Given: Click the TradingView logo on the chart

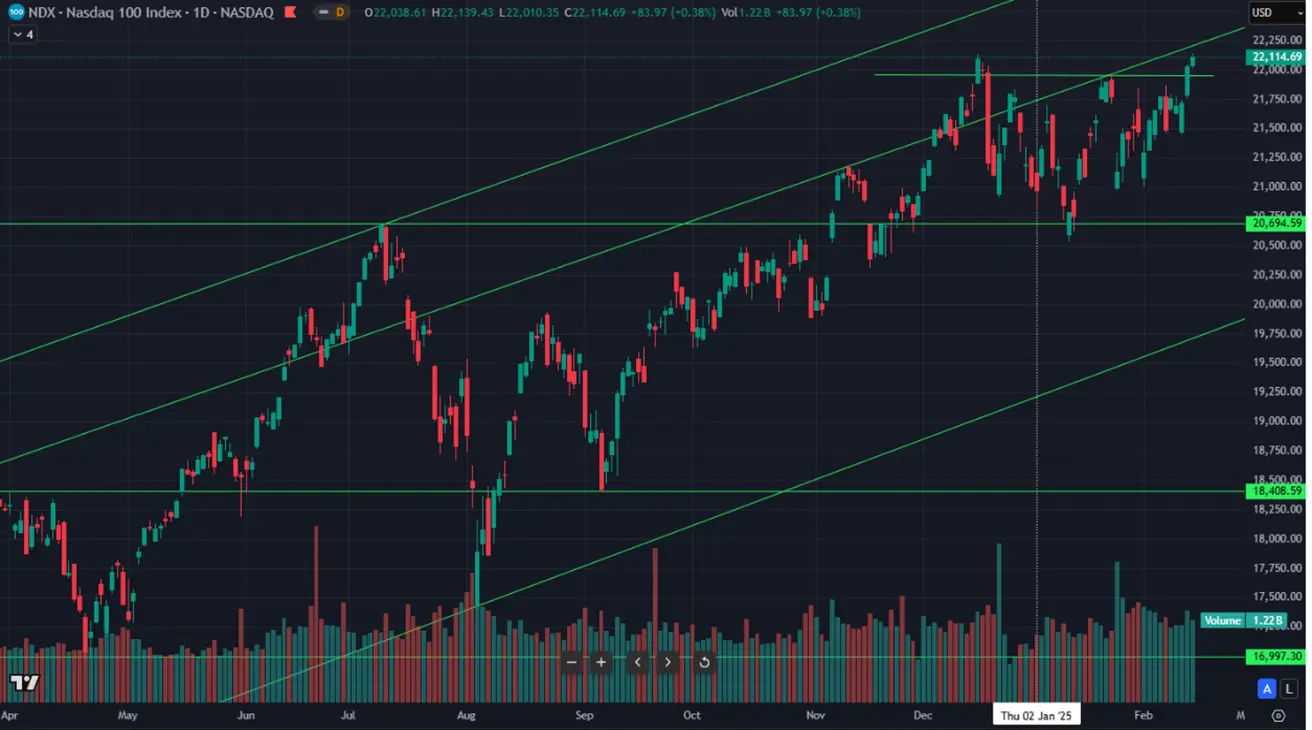Looking at the screenshot, I should click(x=25, y=683).
